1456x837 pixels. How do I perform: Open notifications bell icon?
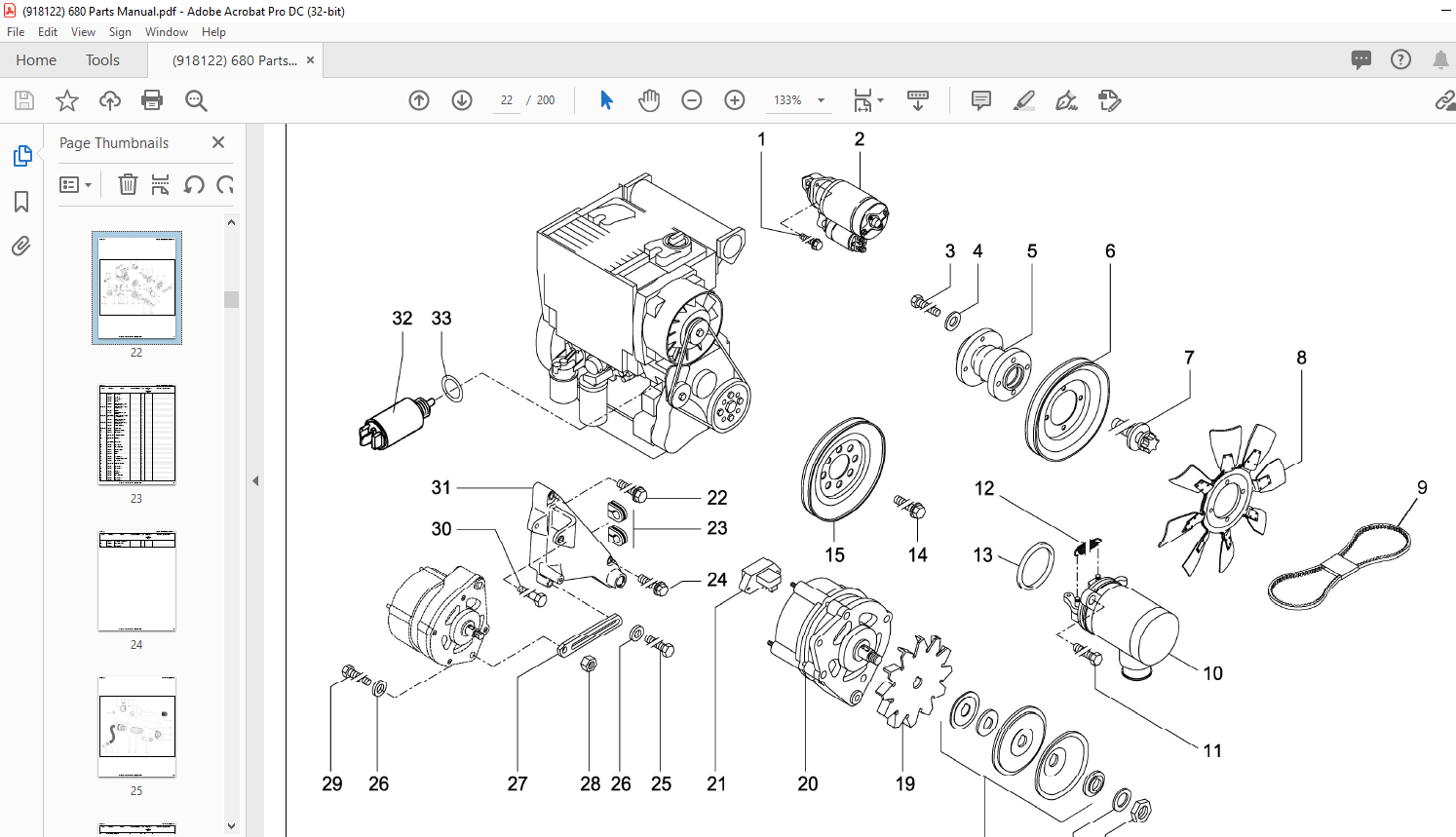tap(1440, 59)
